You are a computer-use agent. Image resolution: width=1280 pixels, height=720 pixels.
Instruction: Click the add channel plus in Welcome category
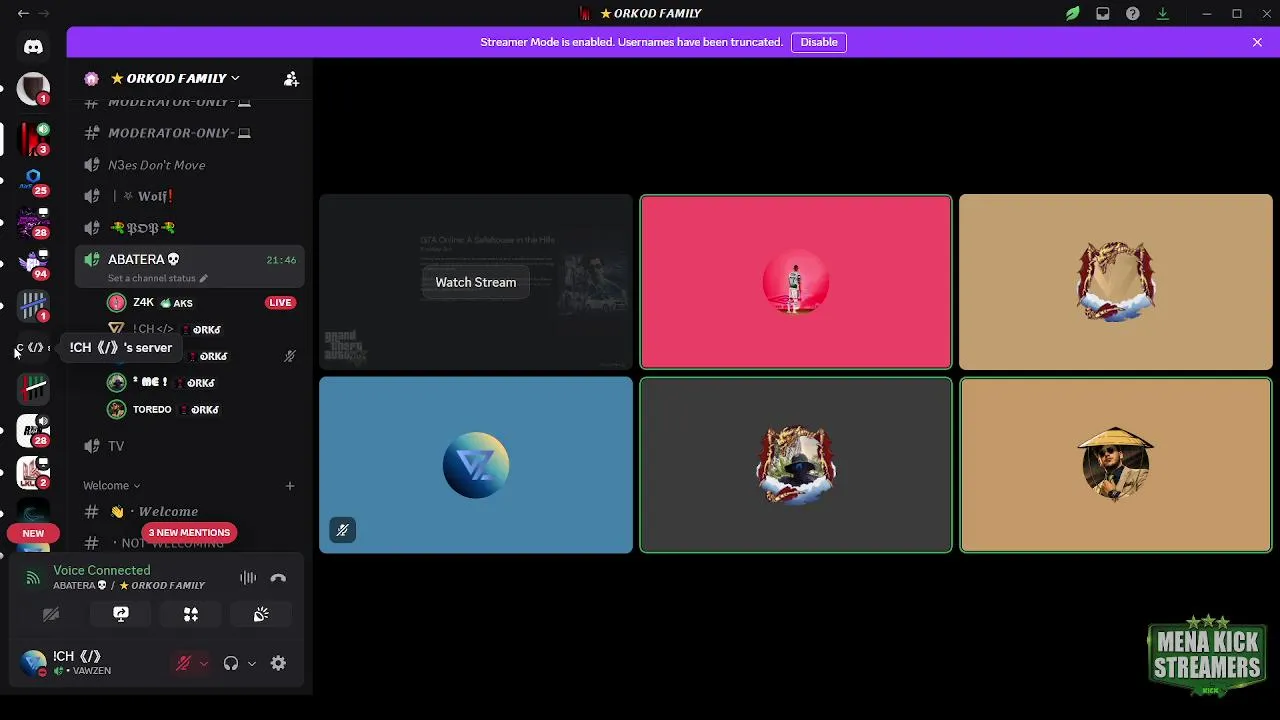[290, 486]
